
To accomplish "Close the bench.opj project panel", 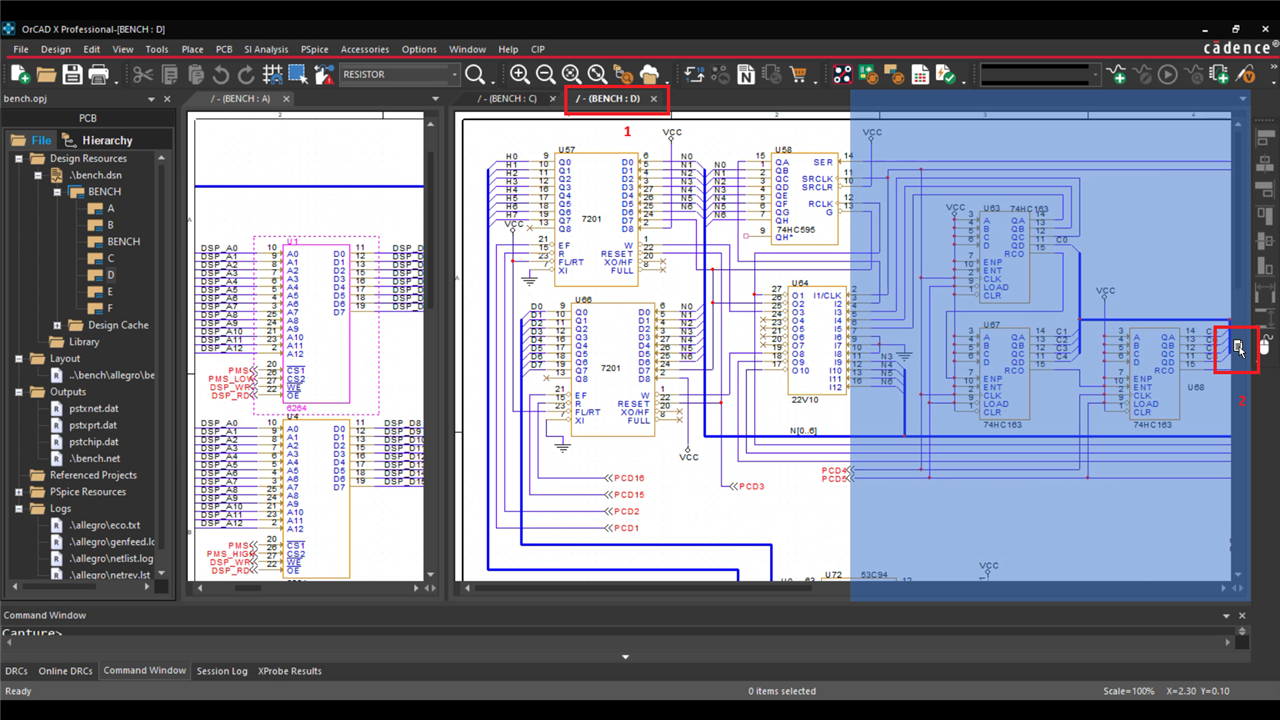I will 168,99.
